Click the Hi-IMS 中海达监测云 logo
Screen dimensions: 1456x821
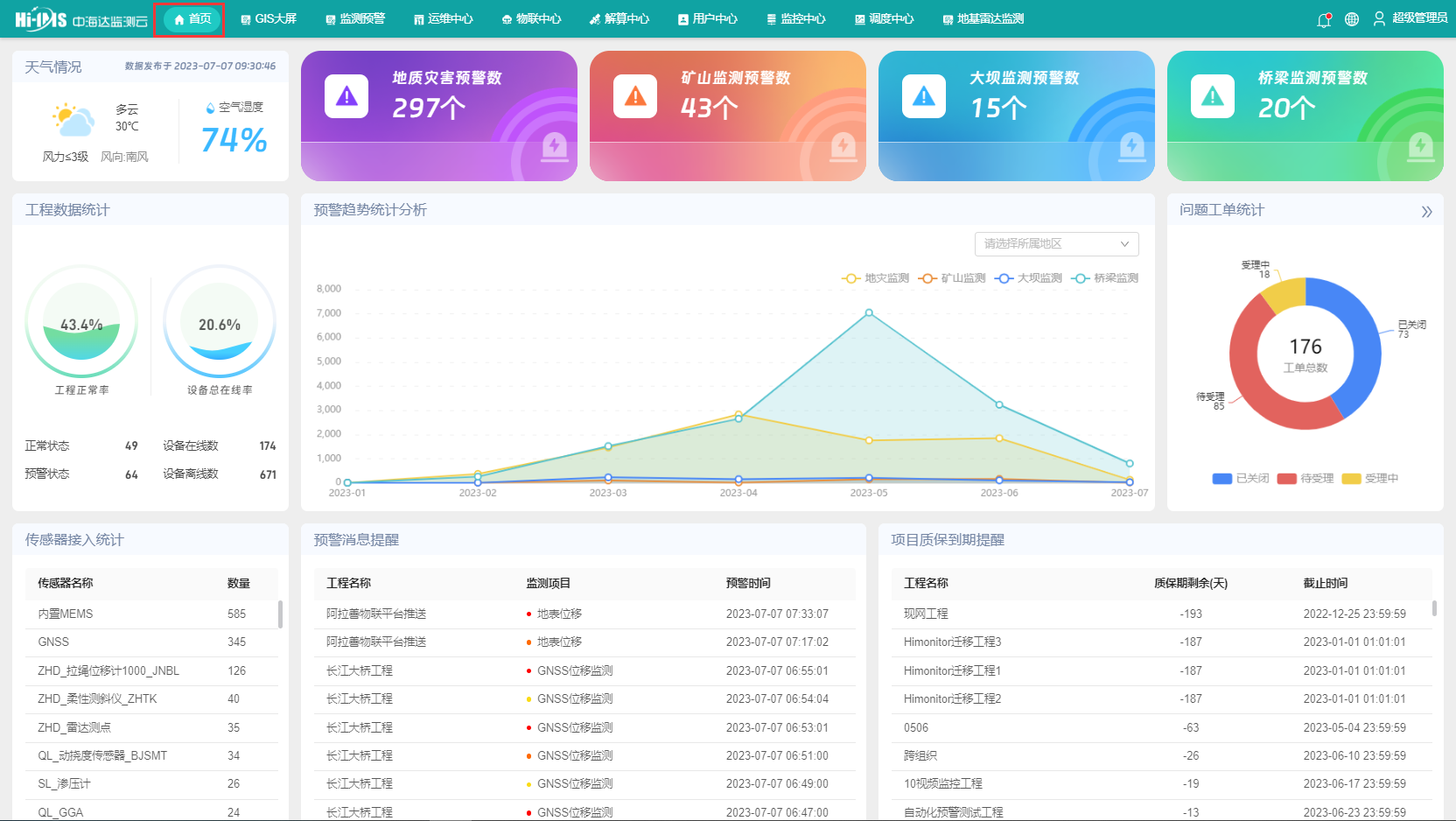coord(80,19)
